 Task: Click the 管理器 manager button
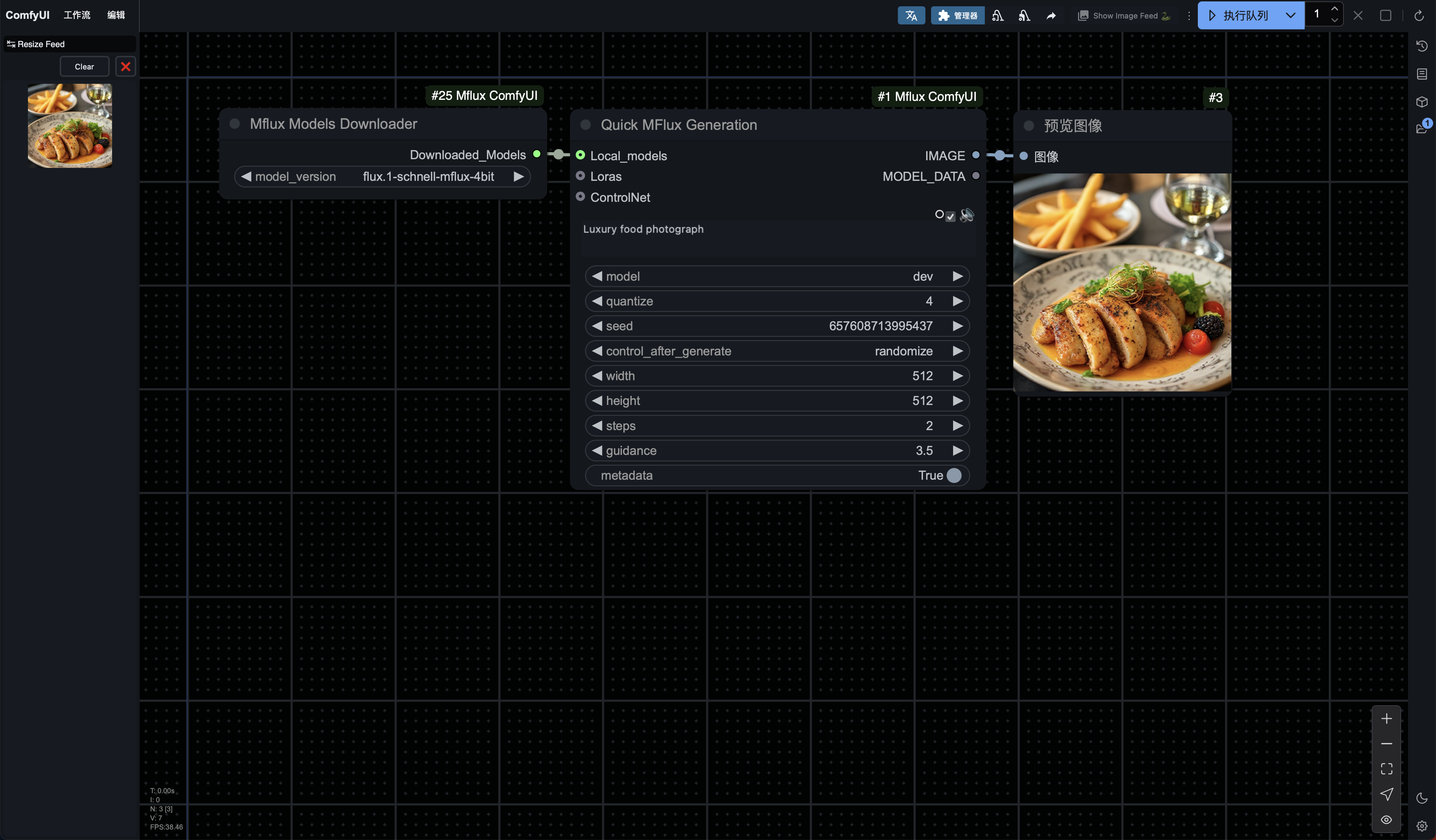tap(957, 15)
